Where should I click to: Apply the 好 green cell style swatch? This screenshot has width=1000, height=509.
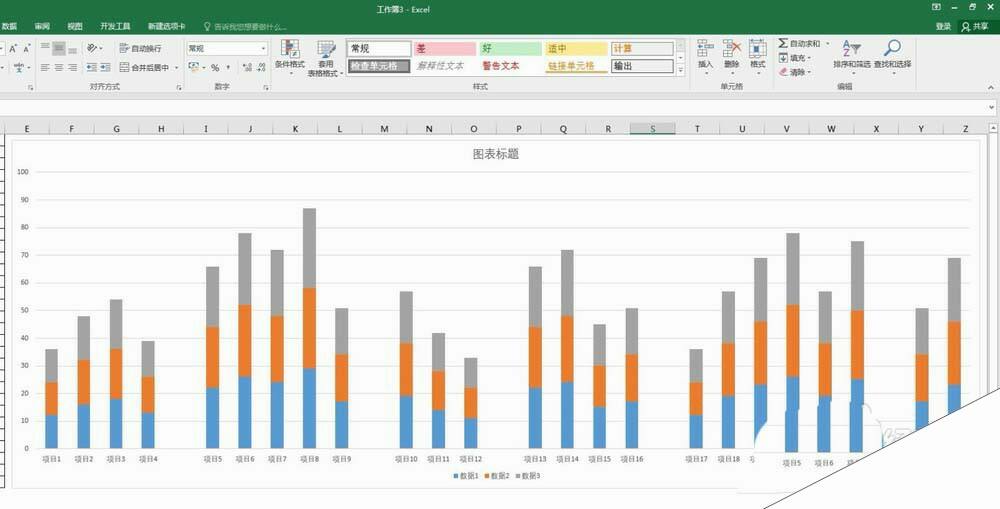point(510,48)
